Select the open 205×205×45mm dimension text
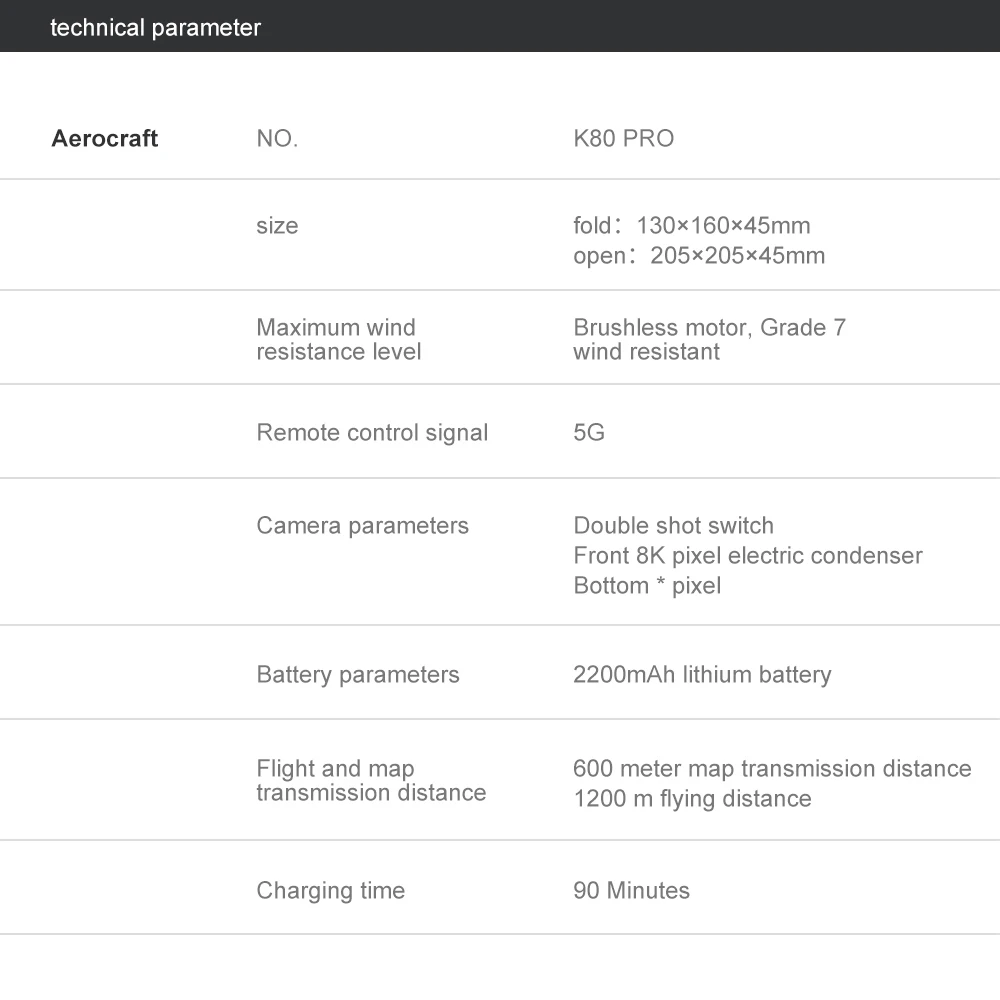 [x=699, y=255]
